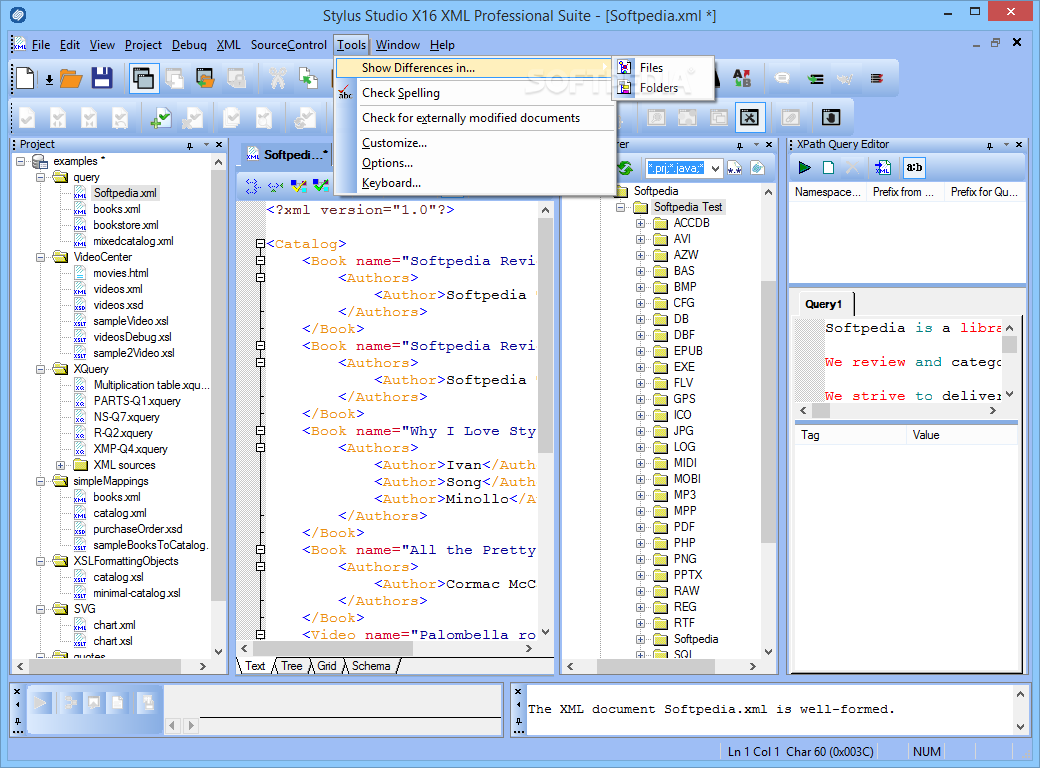Image resolution: width=1040 pixels, height=768 pixels.
Task: Open the SourceControl menu
Action: pos(289,45)
